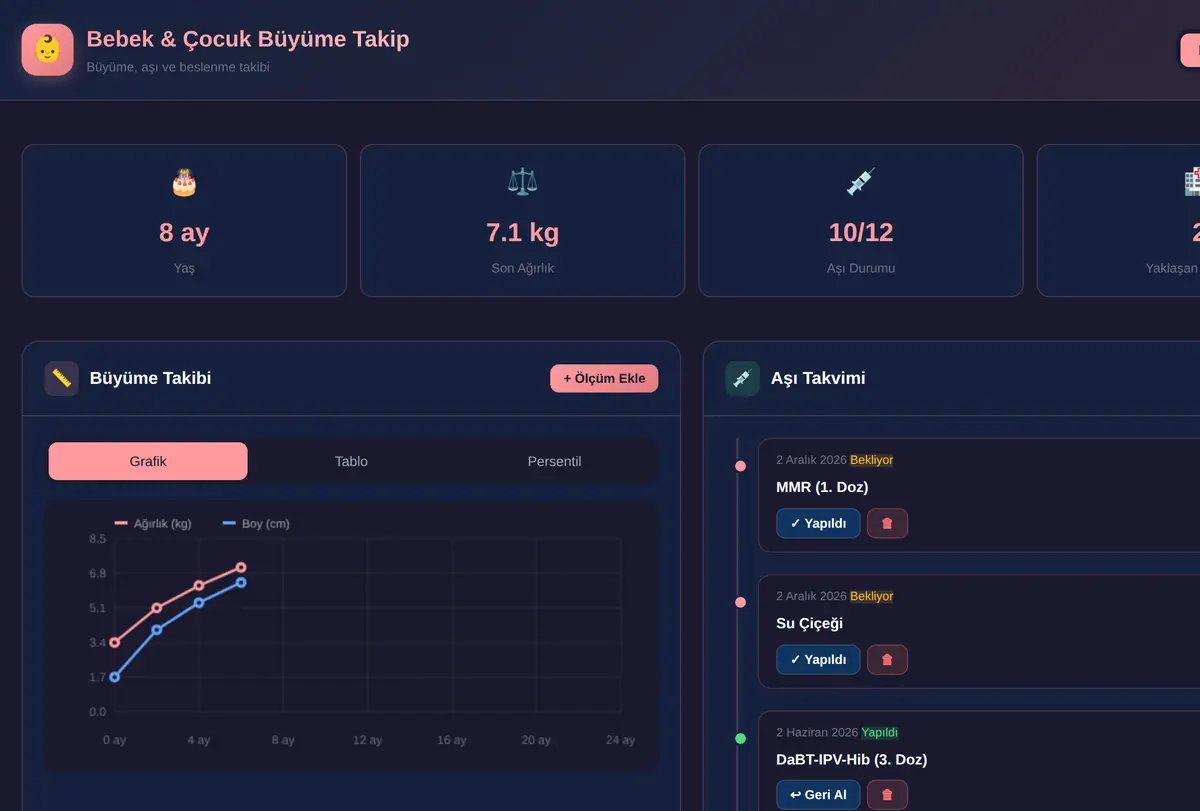Click the "Su Çiçeği" vaccine name
Image resolution: width=1200 pixels, height=811 pixels.
(x=809, y=623)
